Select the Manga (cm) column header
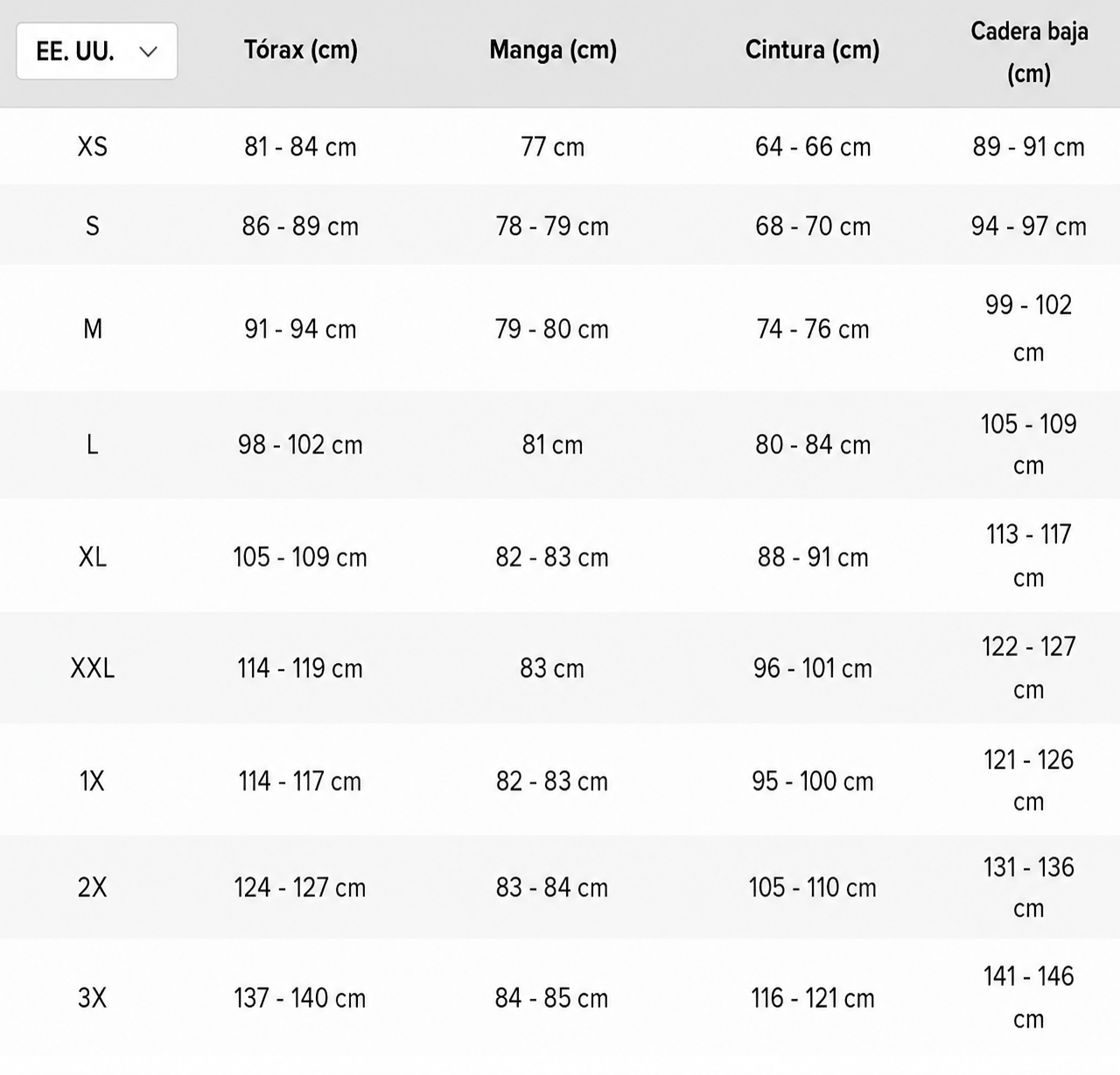The image size is (1120, 1075). coord(553,50)
